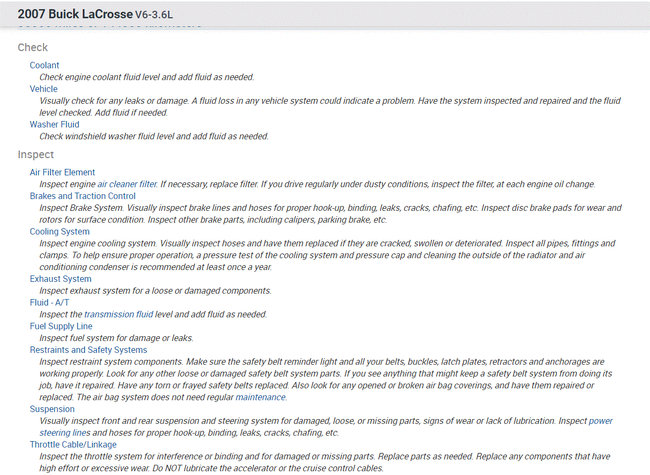Viewport: 650px width, 475px height.
Task: Click the Inspect section heading
Action: (x=36, y=155)
